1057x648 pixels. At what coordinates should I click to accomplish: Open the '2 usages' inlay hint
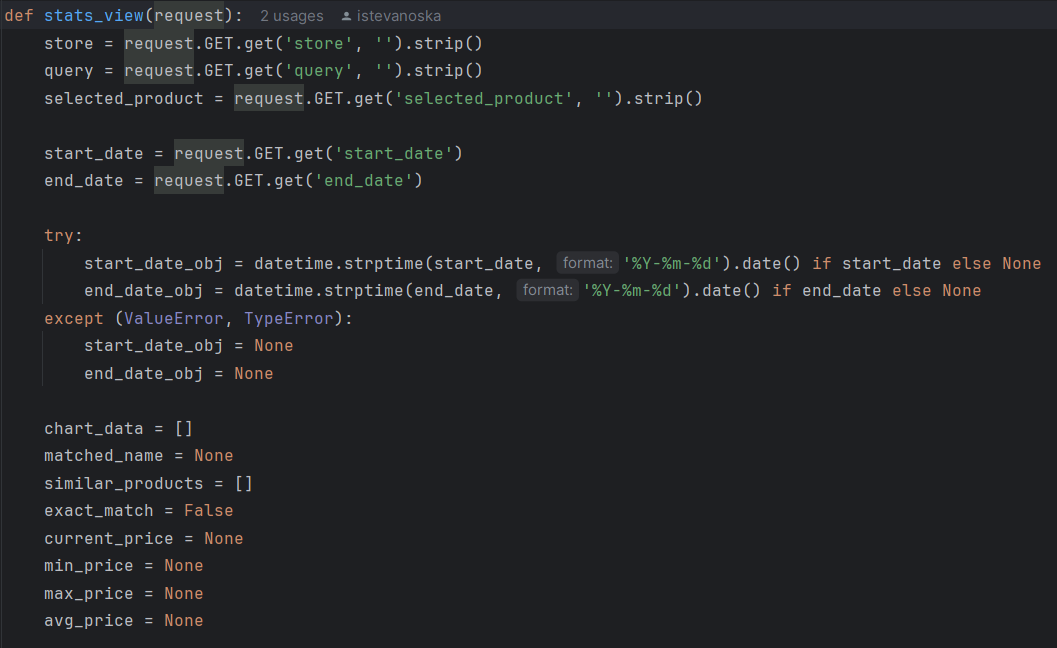point(291,16)
